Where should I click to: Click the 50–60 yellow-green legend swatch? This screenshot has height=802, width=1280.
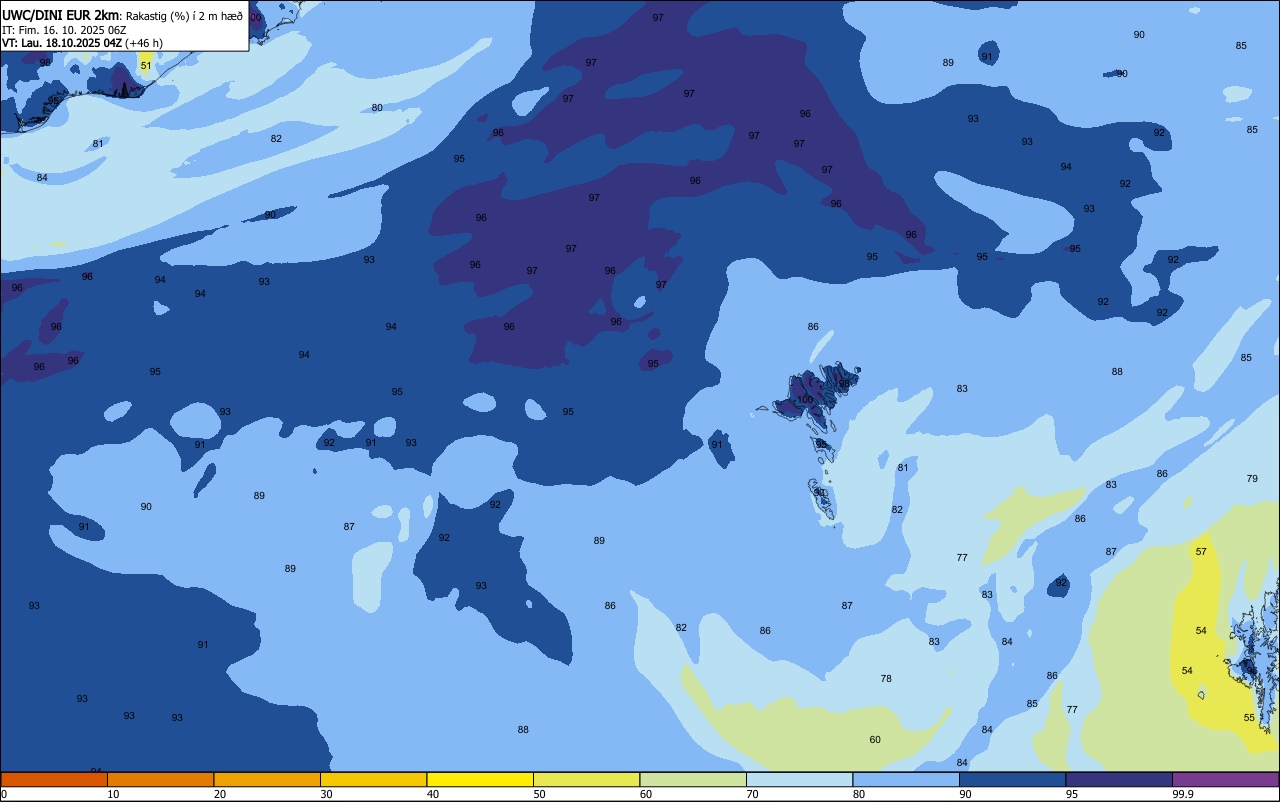tap(586, 779)
